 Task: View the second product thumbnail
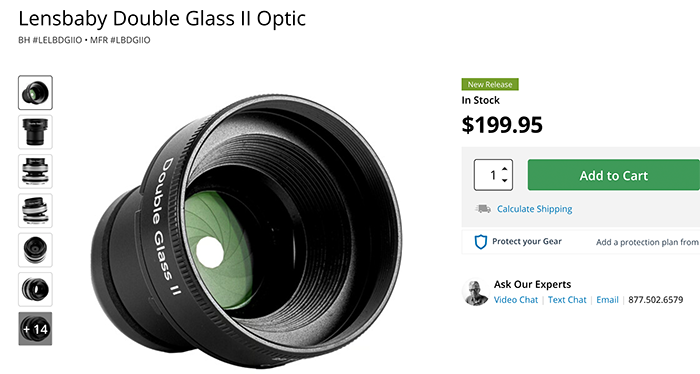coord(35,132)
